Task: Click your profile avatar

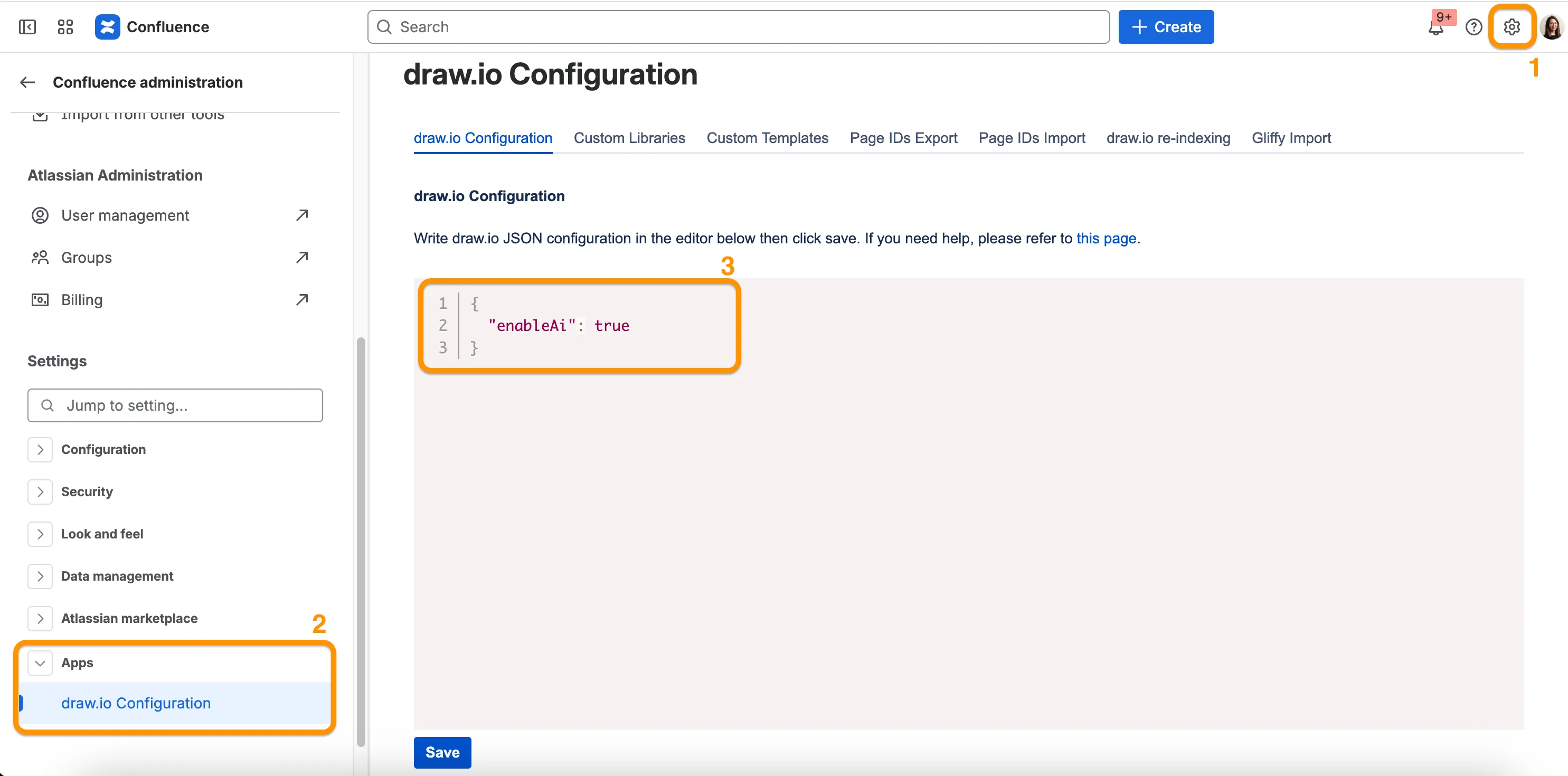Action: pyautogui.click(x=1551, y=27)
